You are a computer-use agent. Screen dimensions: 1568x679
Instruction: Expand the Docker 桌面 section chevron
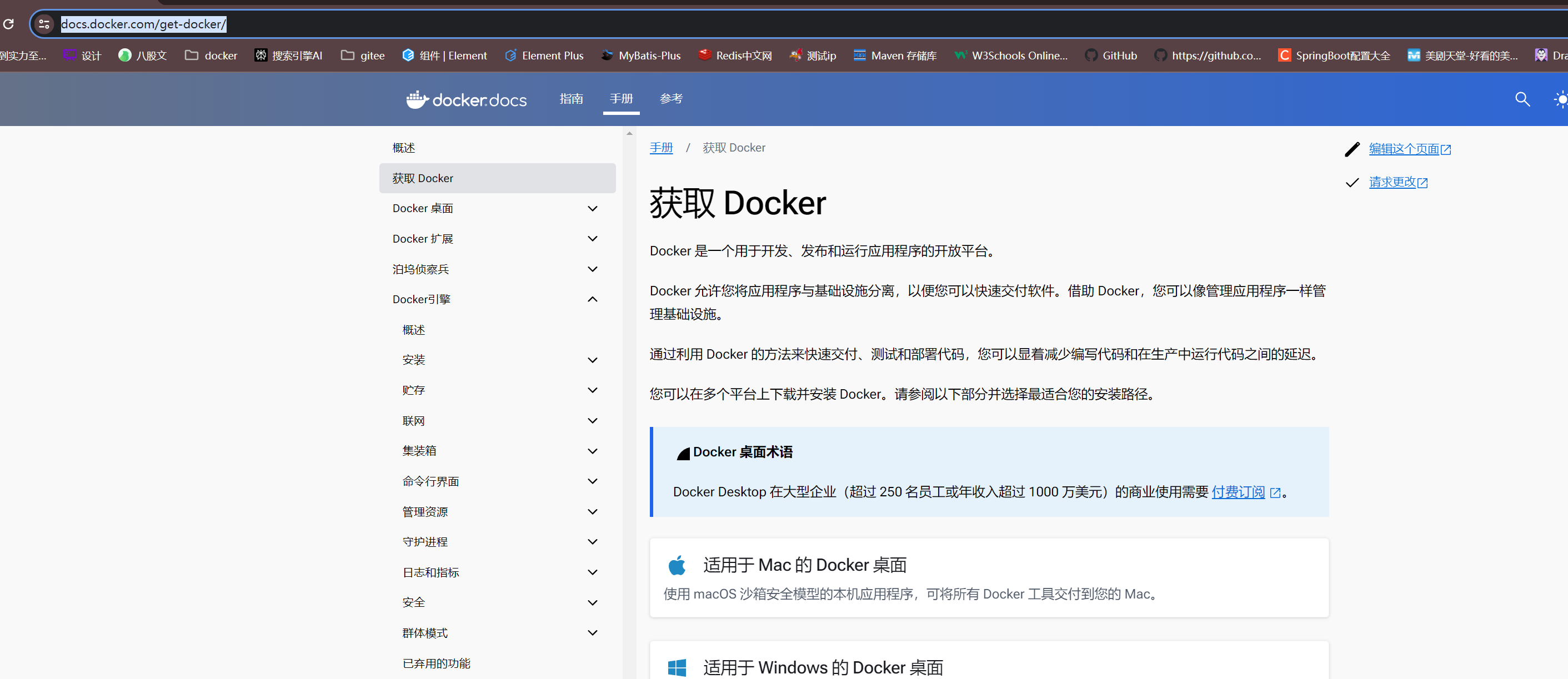[x=592, y=209]
